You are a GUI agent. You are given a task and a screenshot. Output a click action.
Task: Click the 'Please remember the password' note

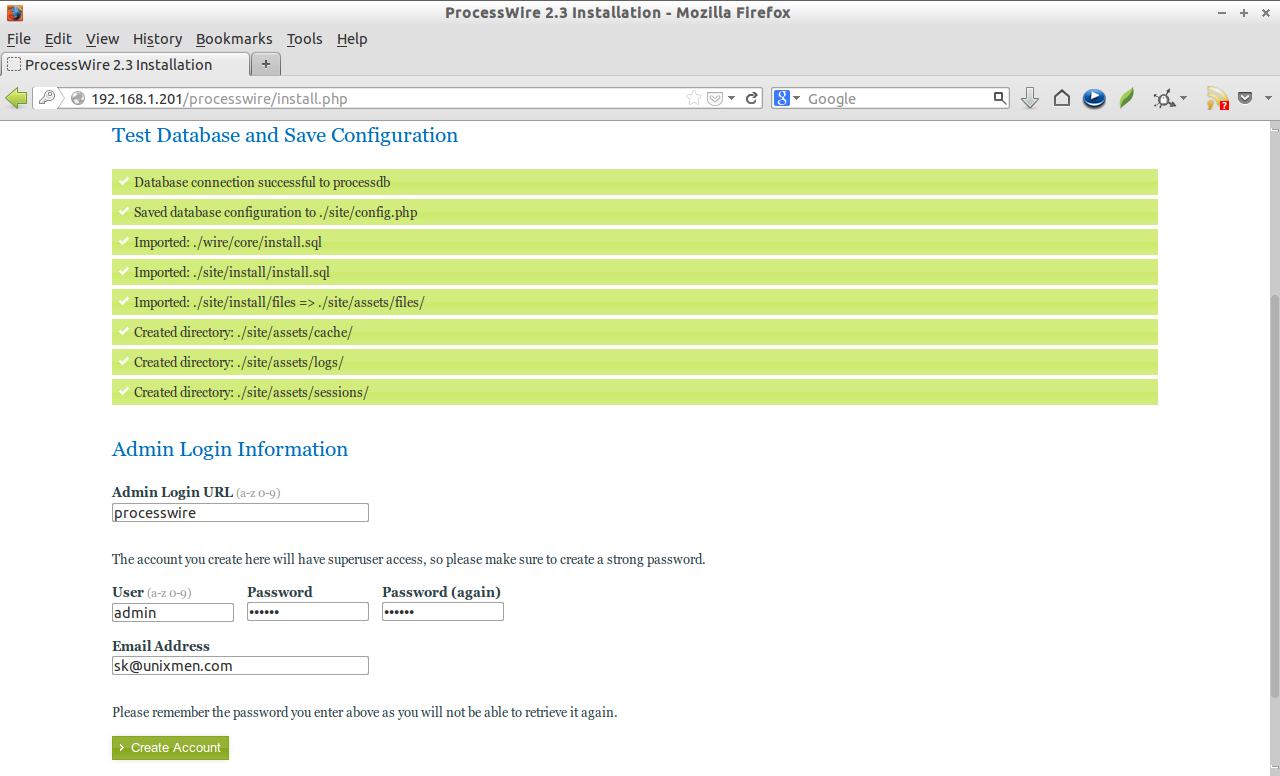364,713
